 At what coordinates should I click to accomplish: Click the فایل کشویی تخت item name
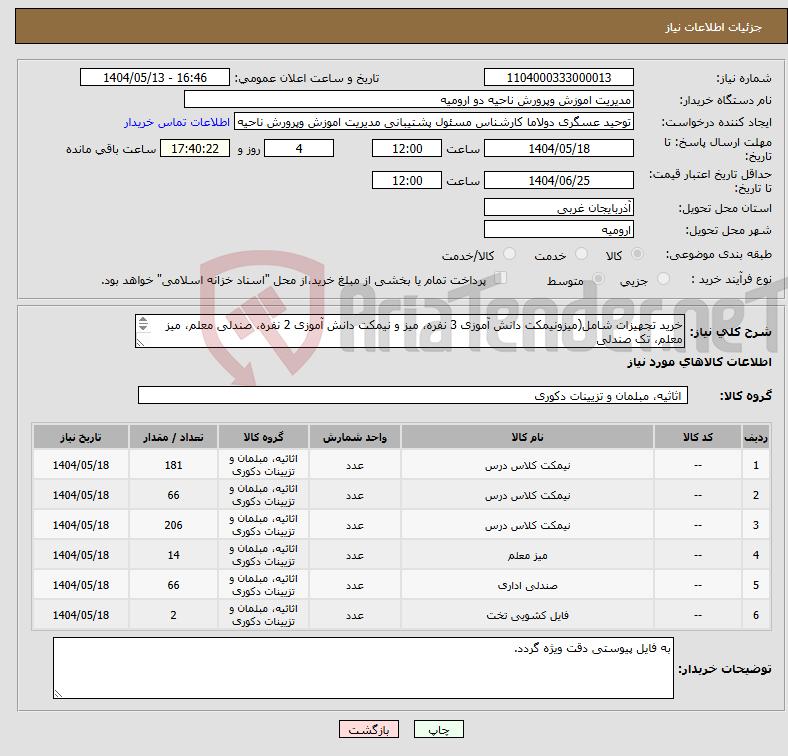(527, 615)
